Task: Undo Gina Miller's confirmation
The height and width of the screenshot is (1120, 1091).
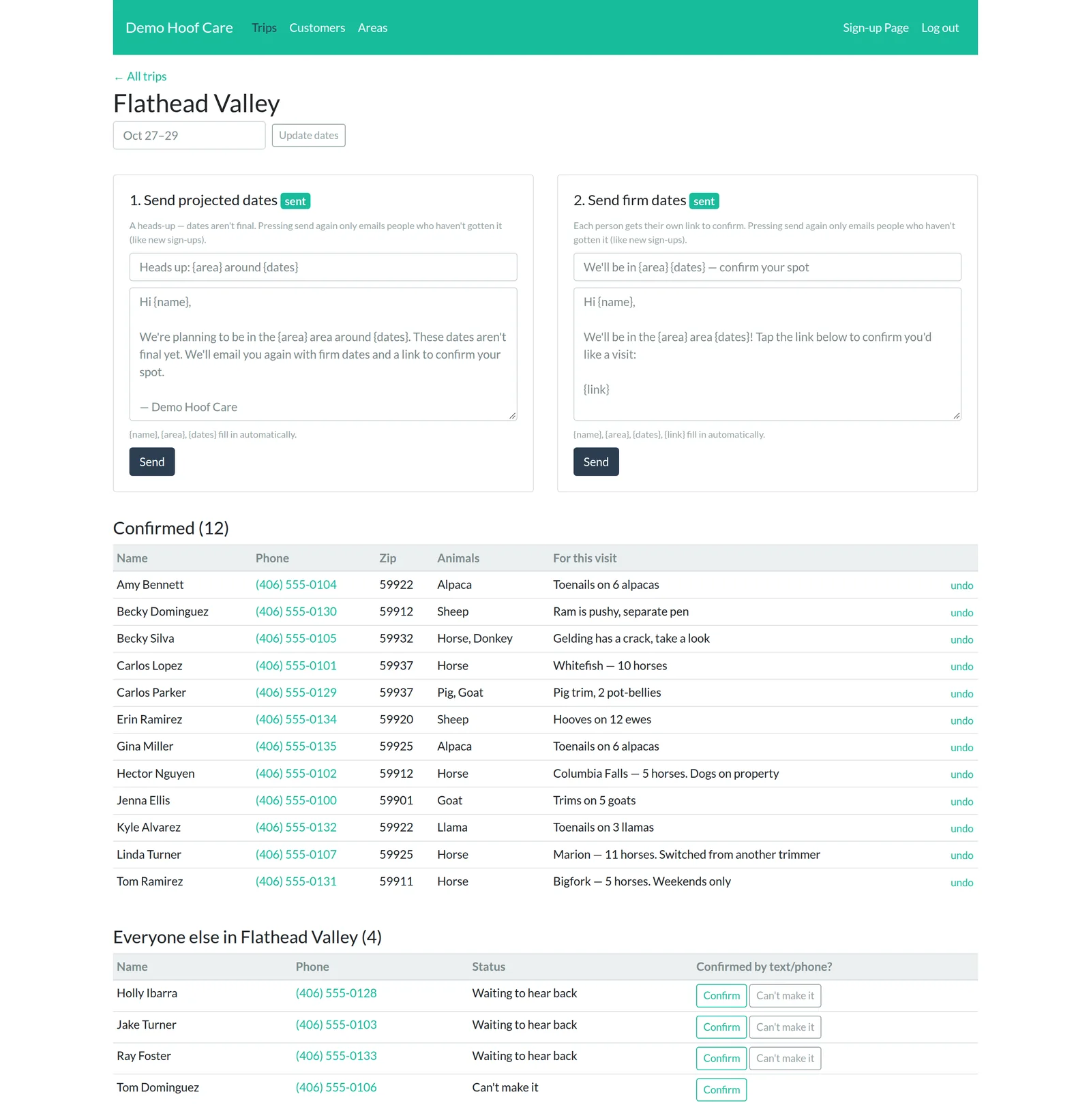Action: [961, 748]
